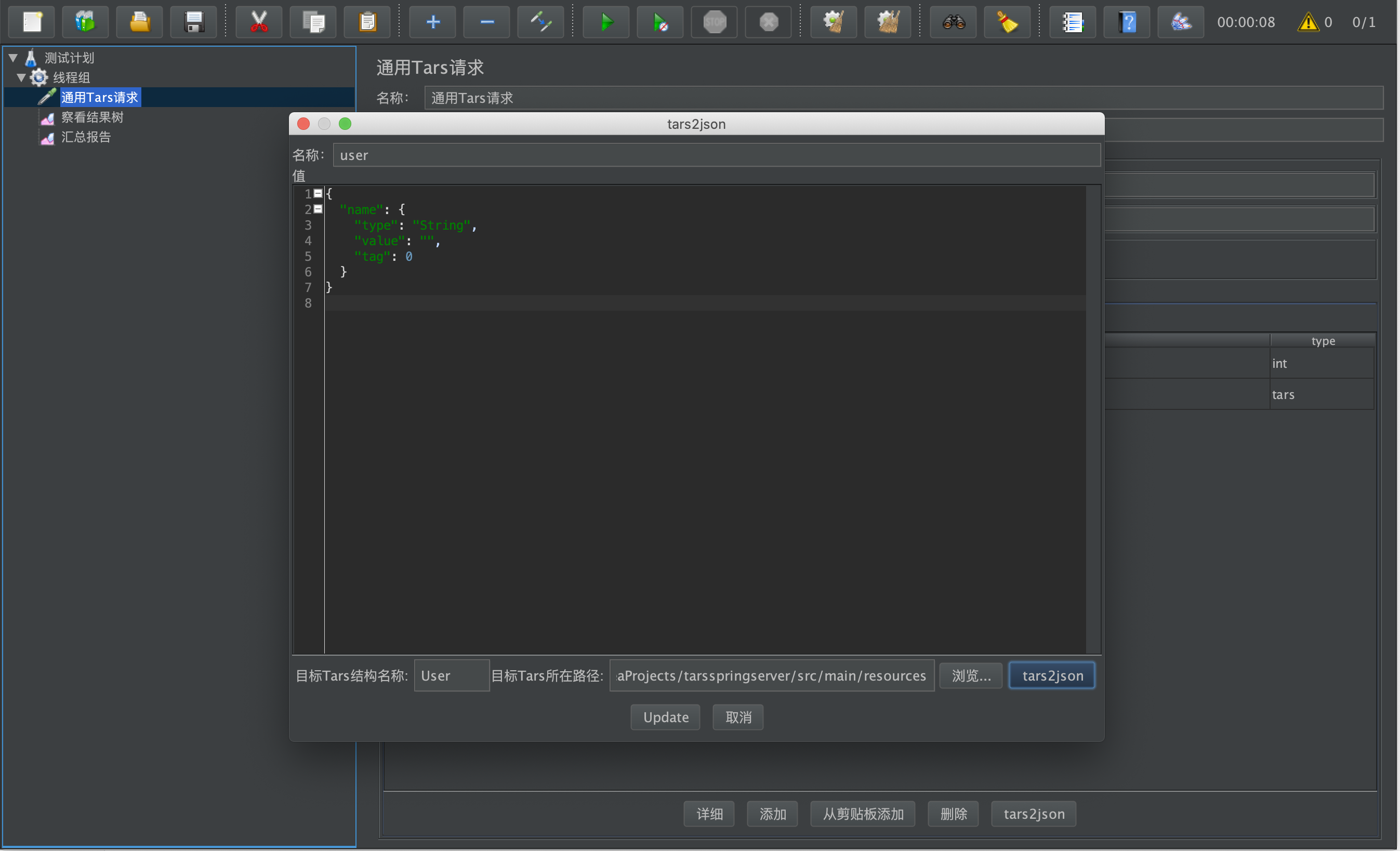Click the plus Expand All icon
Image resolution: width=1400 pixels, height=851 pixels.
point(433,22)
